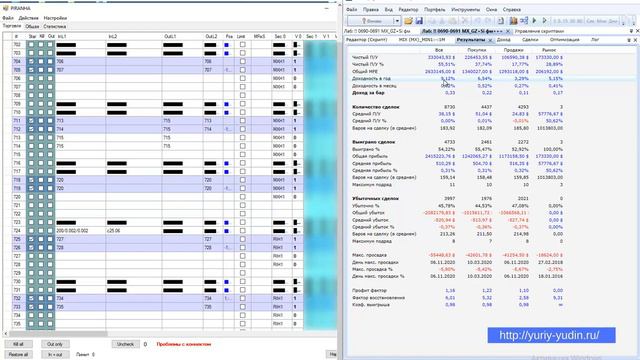
Task: Click the Kill all button
Action: [x=18, y=344]
